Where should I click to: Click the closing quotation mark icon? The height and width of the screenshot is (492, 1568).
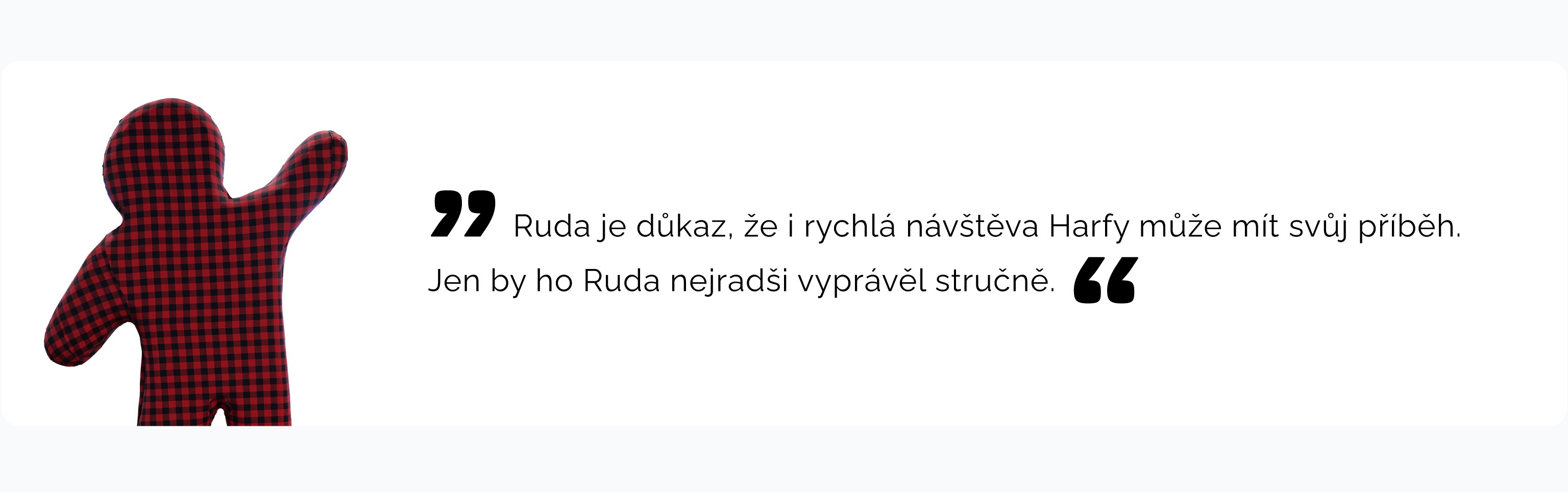coord(1106,280)
